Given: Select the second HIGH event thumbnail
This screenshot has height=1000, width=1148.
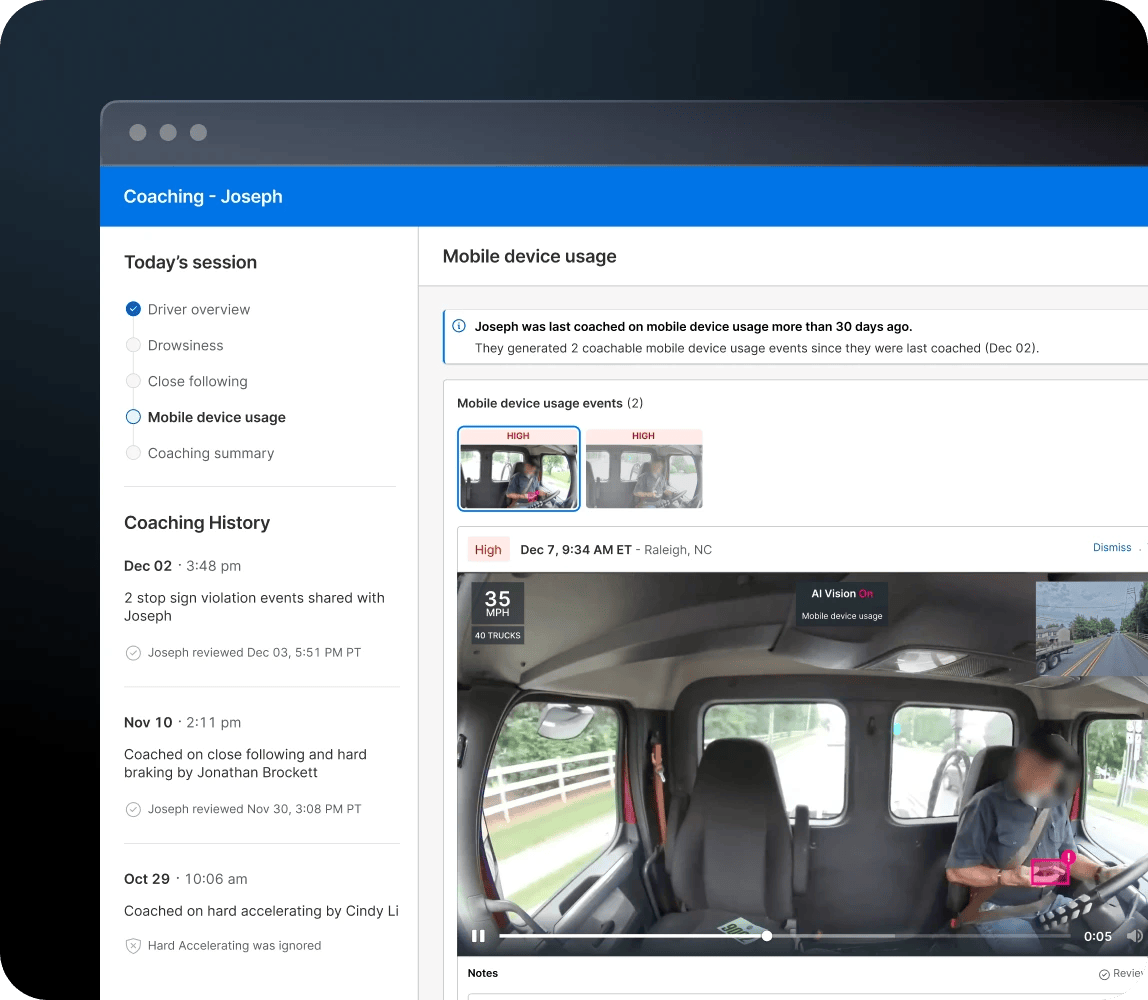Looking at the screenshot, I should (x=644, y=469).
